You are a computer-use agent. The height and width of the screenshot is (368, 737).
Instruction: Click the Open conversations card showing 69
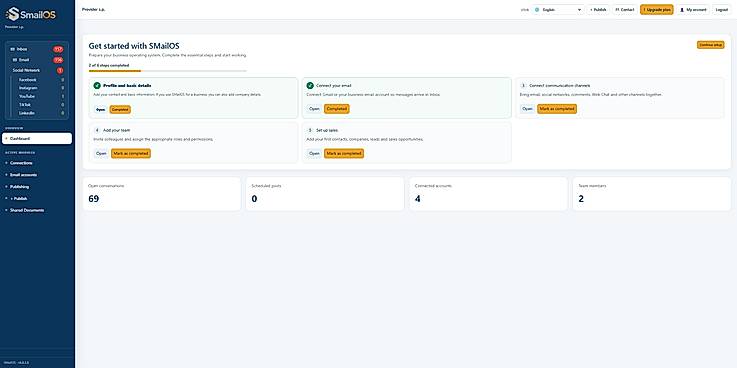(161, 194)
